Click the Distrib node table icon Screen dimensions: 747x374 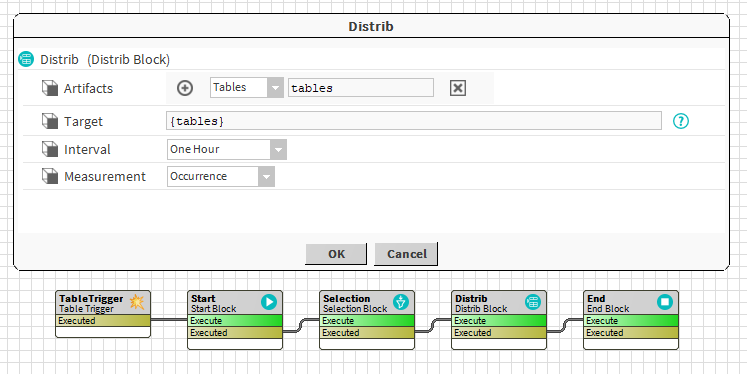[x=533, y=302]
